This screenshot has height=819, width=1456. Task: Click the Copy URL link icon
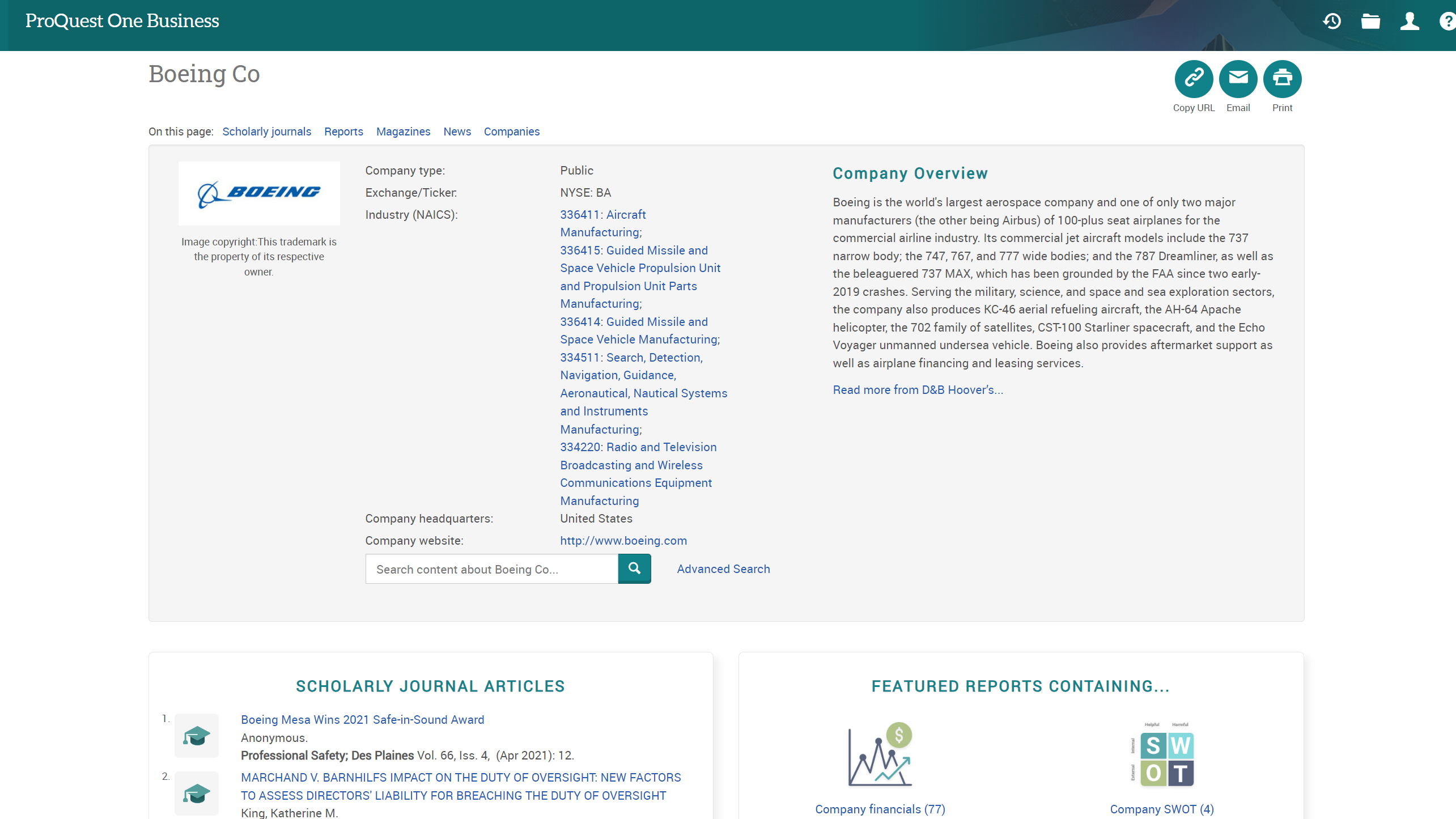[1194, 78]
